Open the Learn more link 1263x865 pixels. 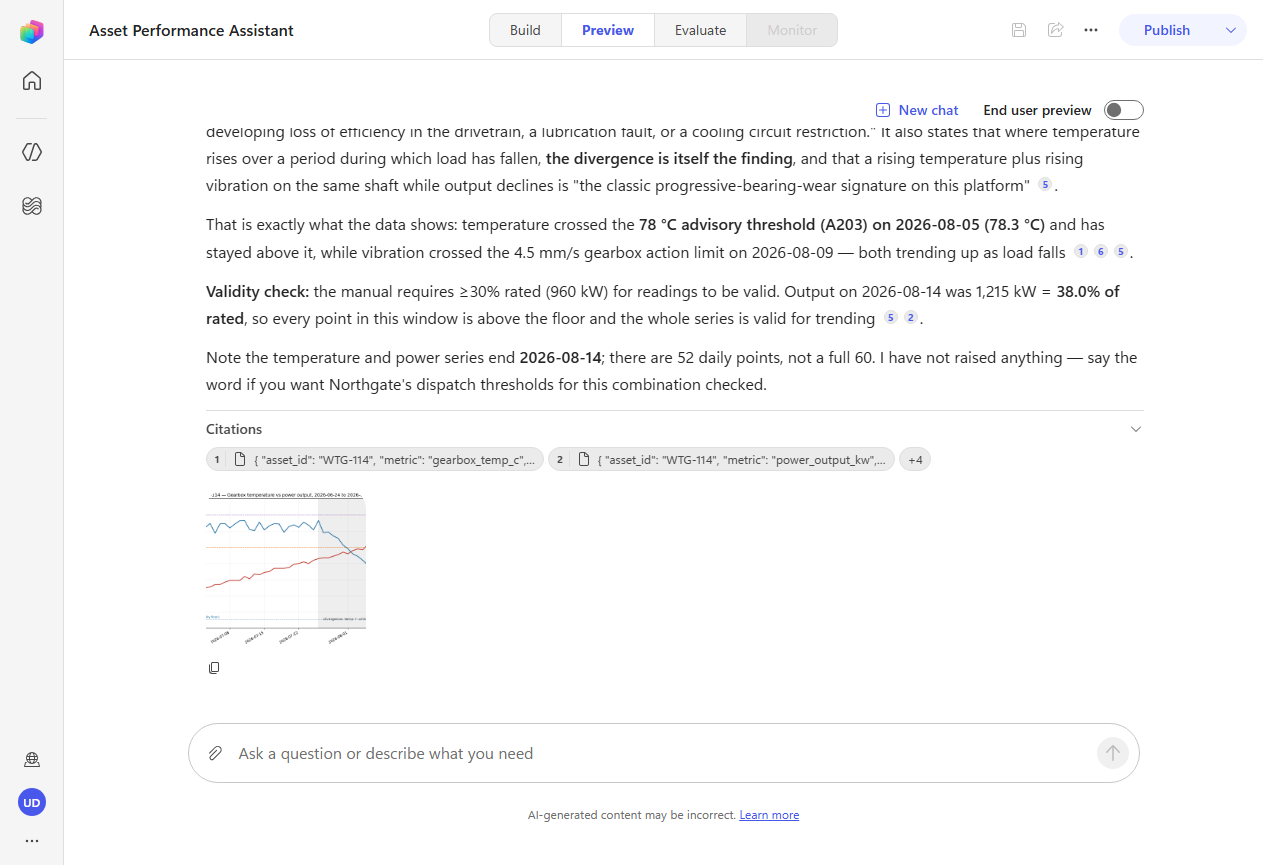click(769, 815)
